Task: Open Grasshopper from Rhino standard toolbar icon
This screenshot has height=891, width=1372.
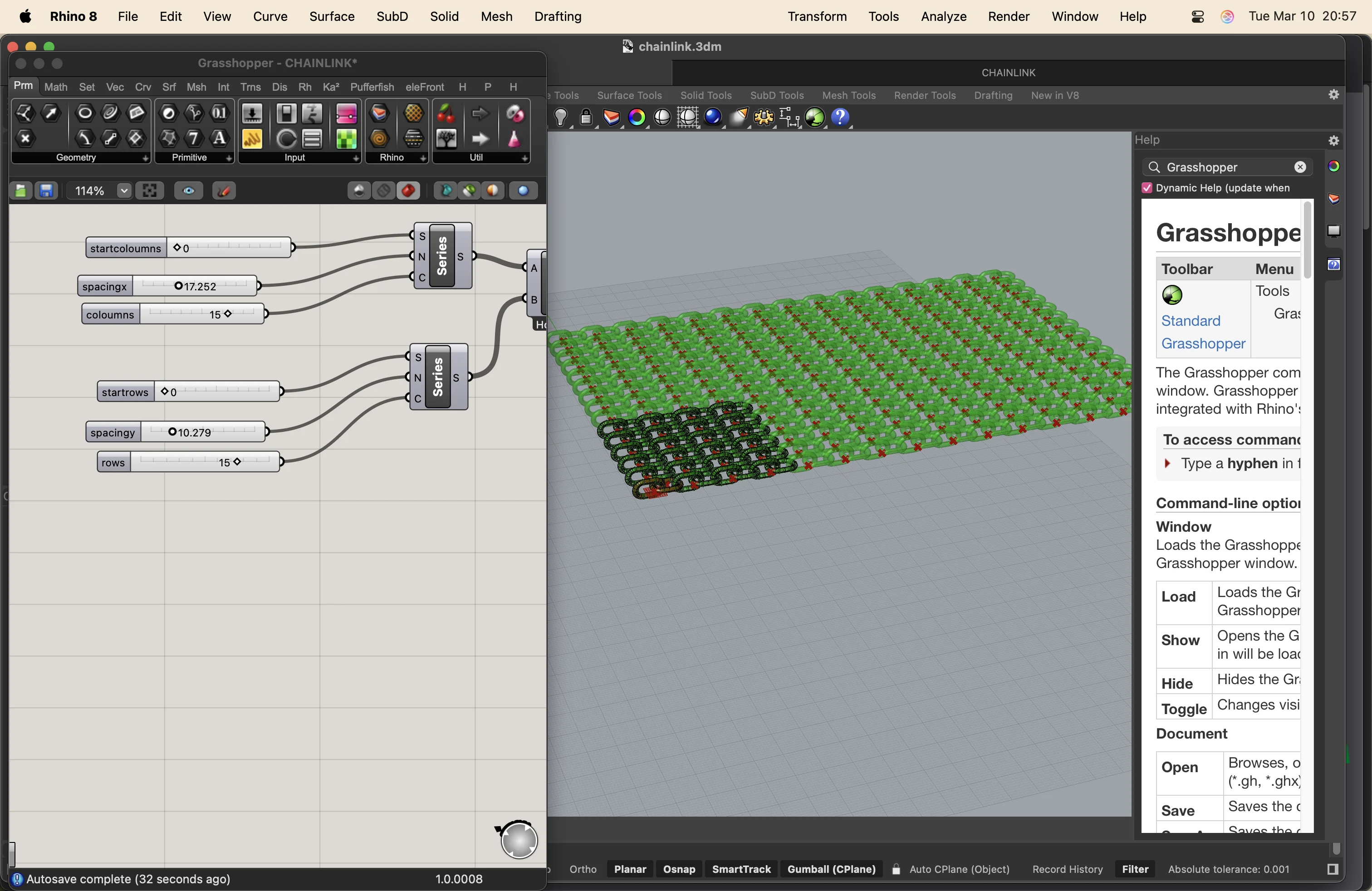Action: pyautogui.click(x=815, y=117)
